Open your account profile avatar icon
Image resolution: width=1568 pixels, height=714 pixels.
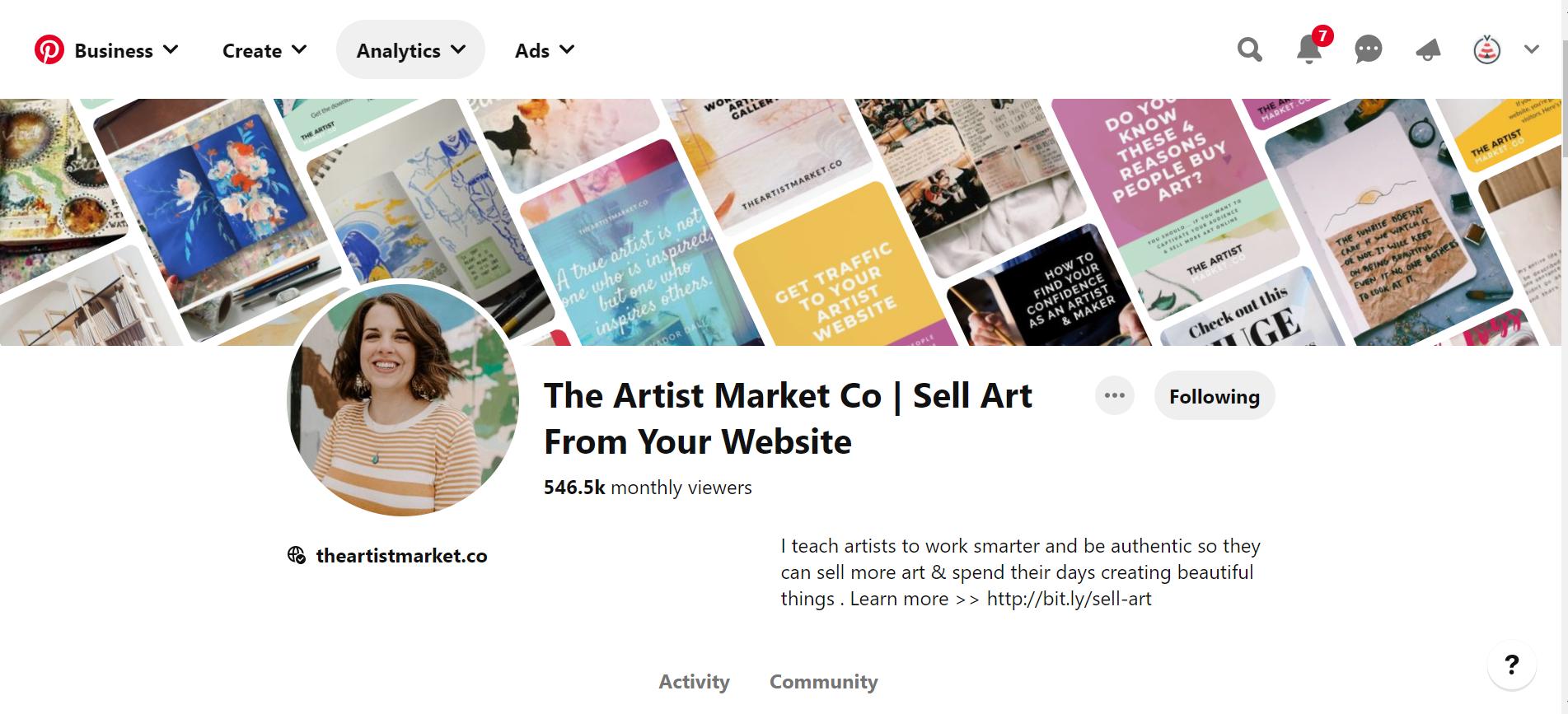1486,50
